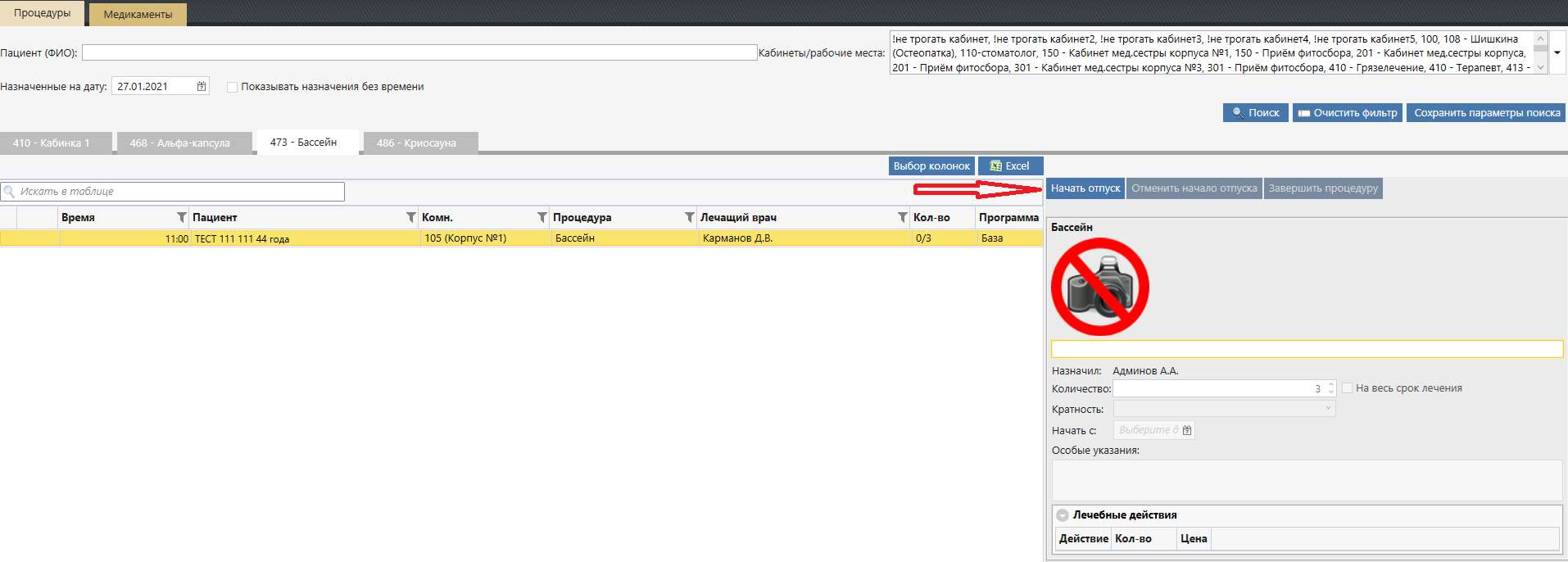Open the 468 - Альфа-капсула tab
Viewport: 1568px width, 562px height.
pyautogui.click(x=180, y=143)
